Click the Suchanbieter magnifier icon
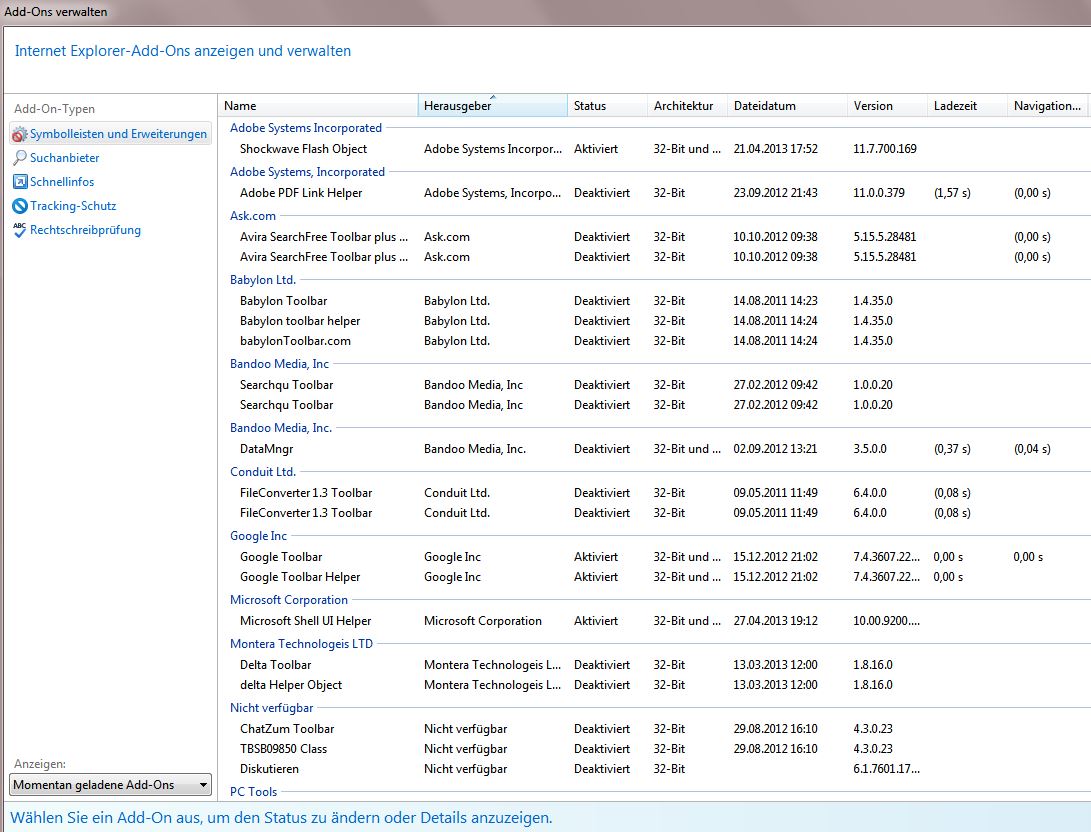 tap(20, 158)
